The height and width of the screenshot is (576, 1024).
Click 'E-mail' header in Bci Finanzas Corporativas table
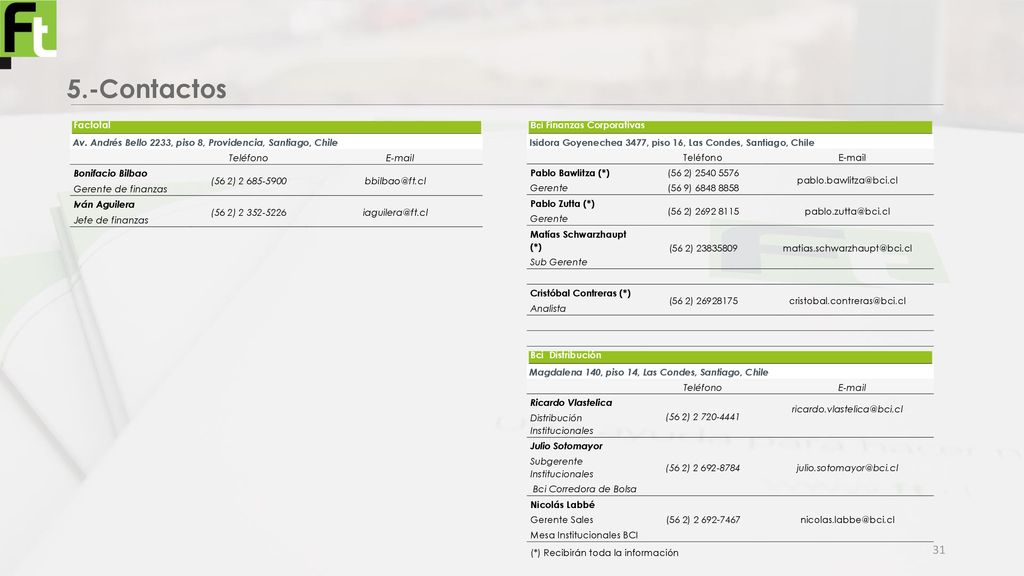[x=852, y=157]
